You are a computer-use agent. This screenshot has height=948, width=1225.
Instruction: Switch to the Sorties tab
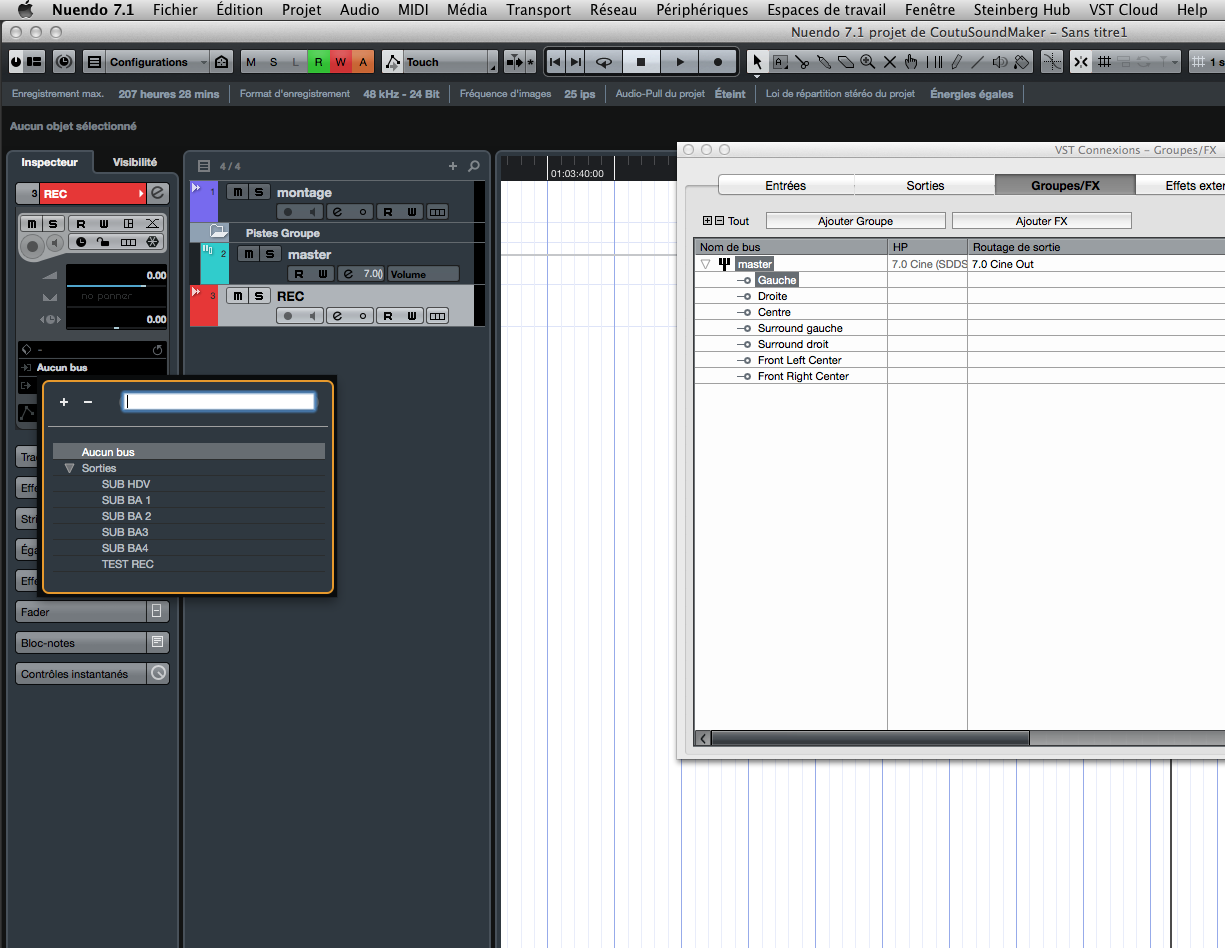pyautogui.click(x=924, y=185)
